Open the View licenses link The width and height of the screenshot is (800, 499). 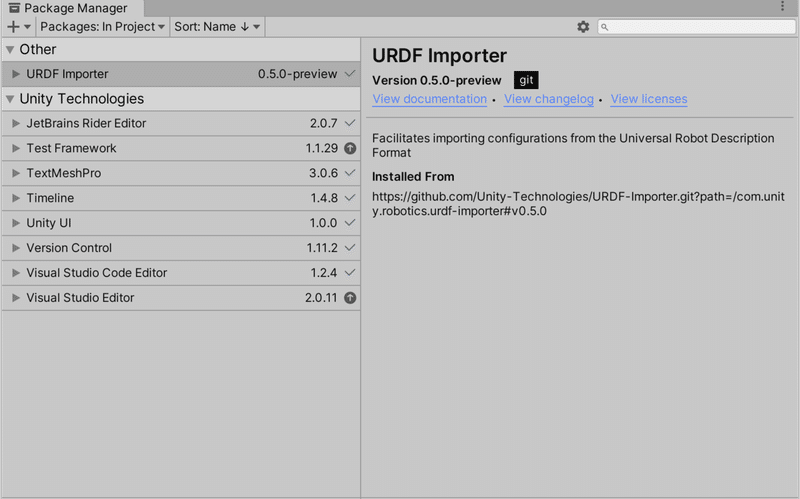click(649, 99)
